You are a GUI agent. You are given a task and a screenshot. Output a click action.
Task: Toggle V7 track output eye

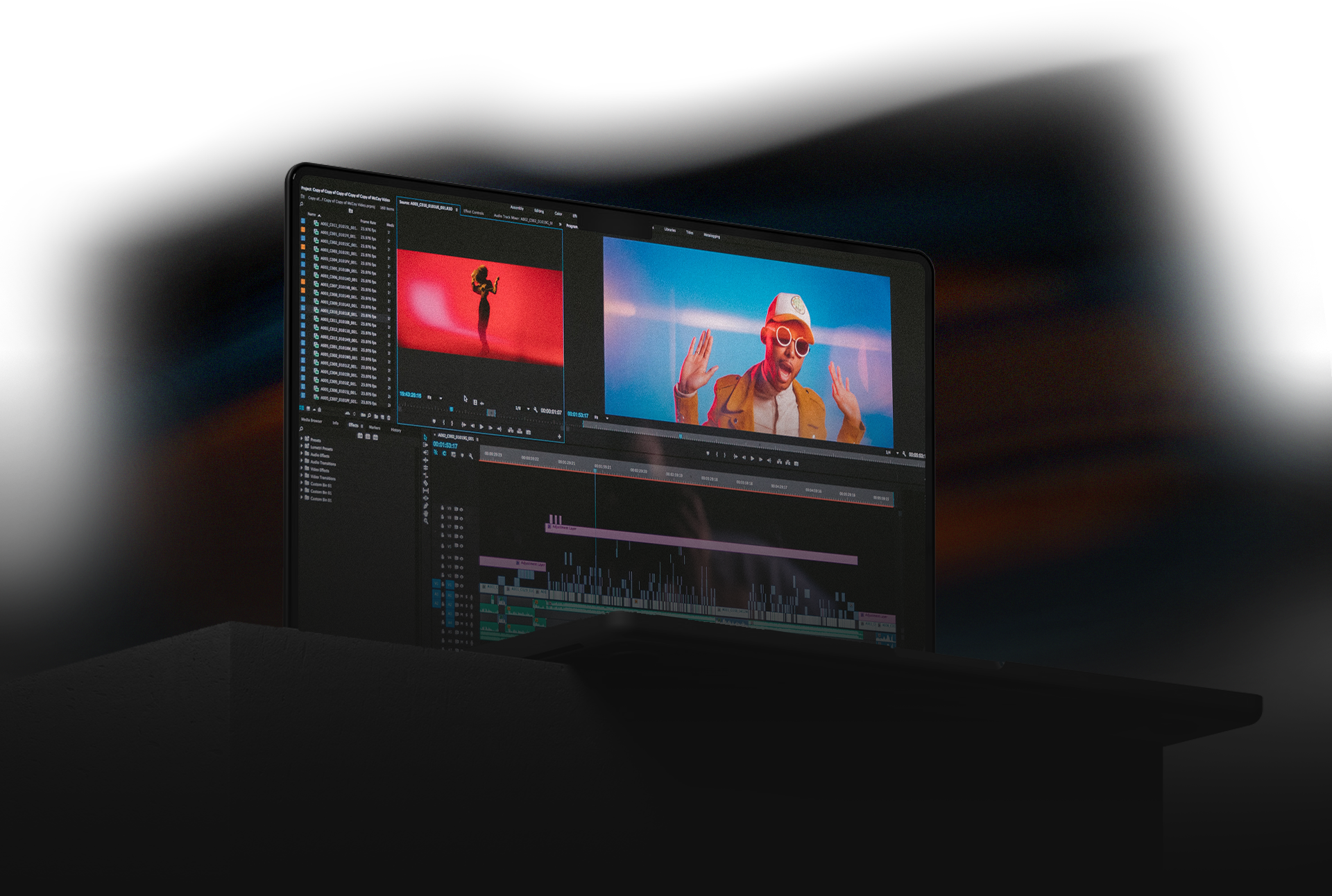coord(461,528)
